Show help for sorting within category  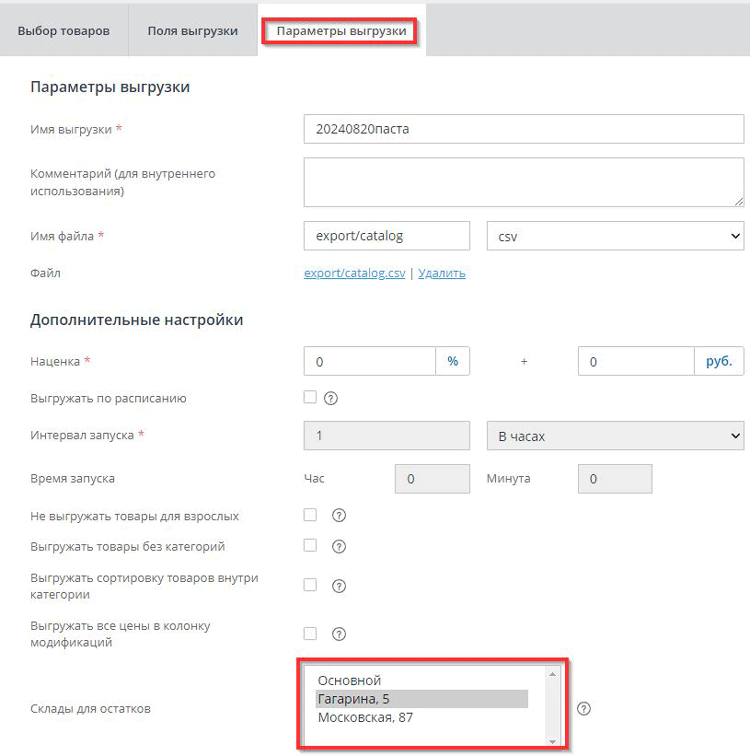(339, 586)
